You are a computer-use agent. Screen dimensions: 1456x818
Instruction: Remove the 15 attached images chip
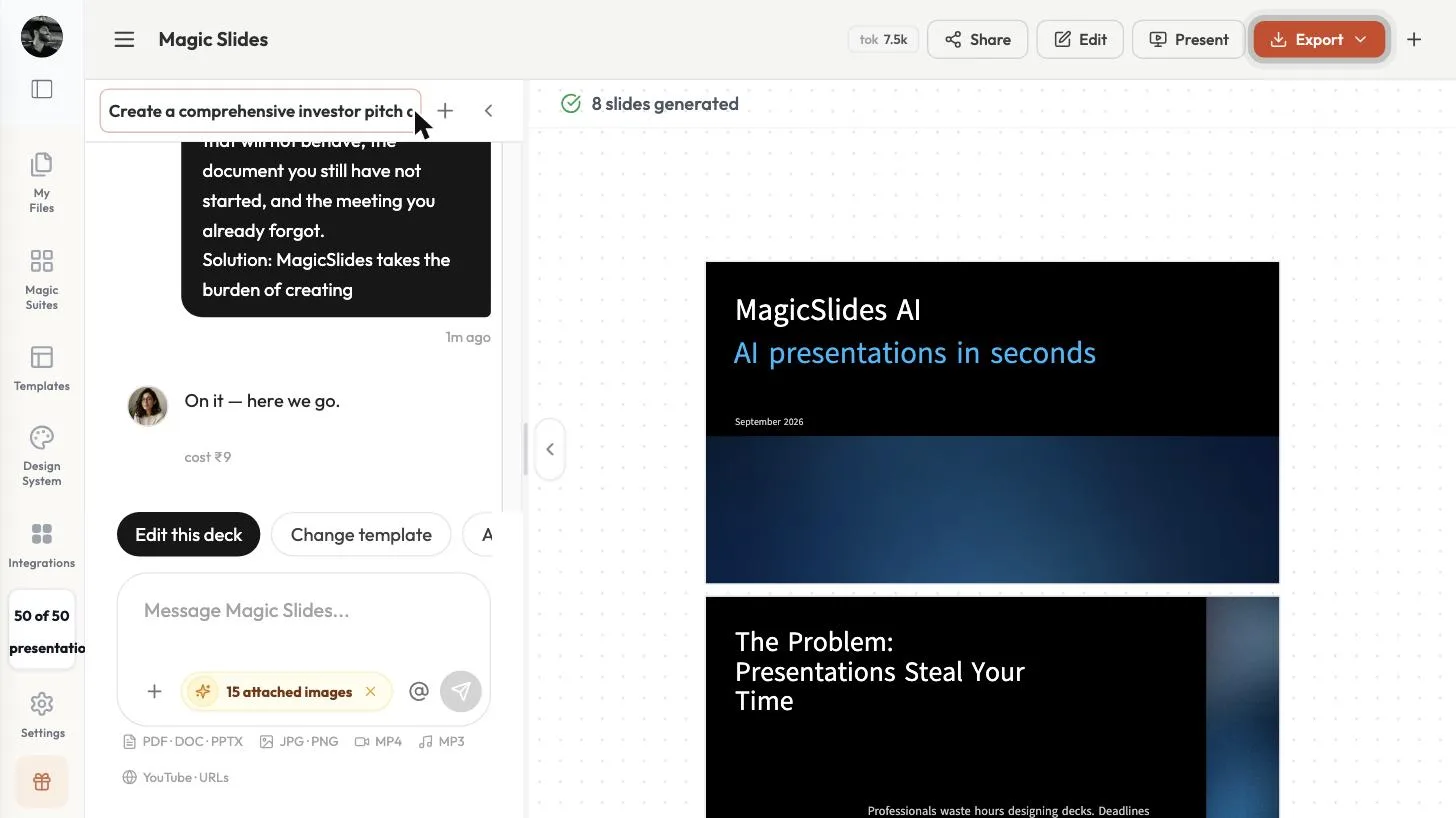[x=371, y=691]
